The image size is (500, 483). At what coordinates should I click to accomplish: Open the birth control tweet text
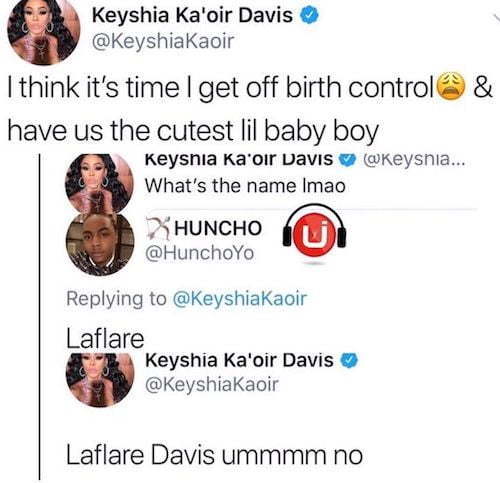click(250, 108)
